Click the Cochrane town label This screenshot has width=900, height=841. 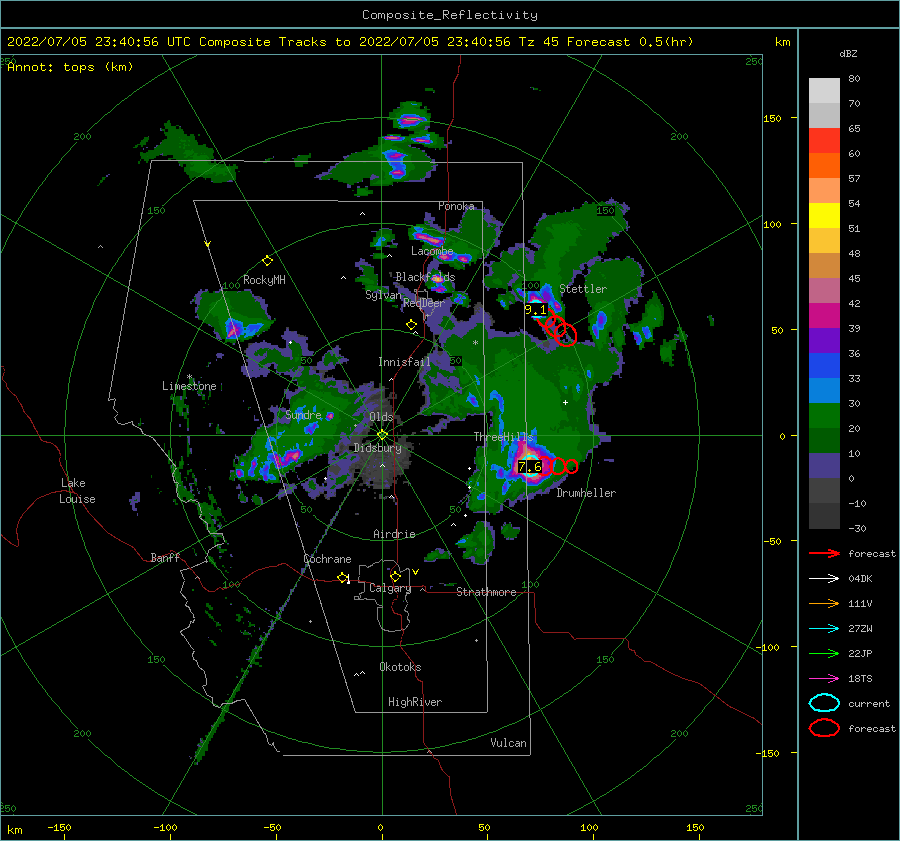[327, 559]
